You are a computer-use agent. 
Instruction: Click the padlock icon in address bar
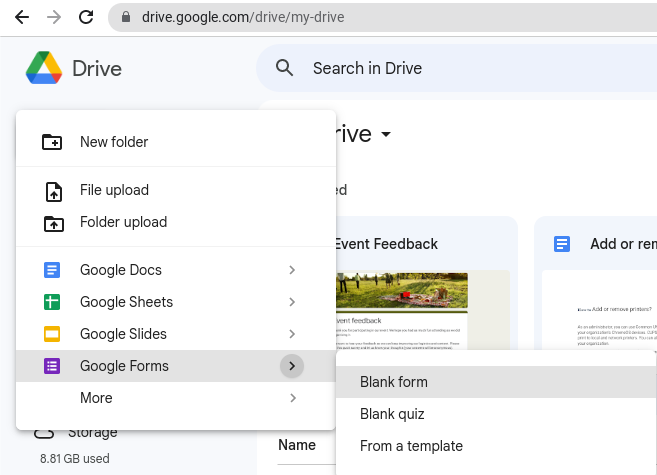125,17
